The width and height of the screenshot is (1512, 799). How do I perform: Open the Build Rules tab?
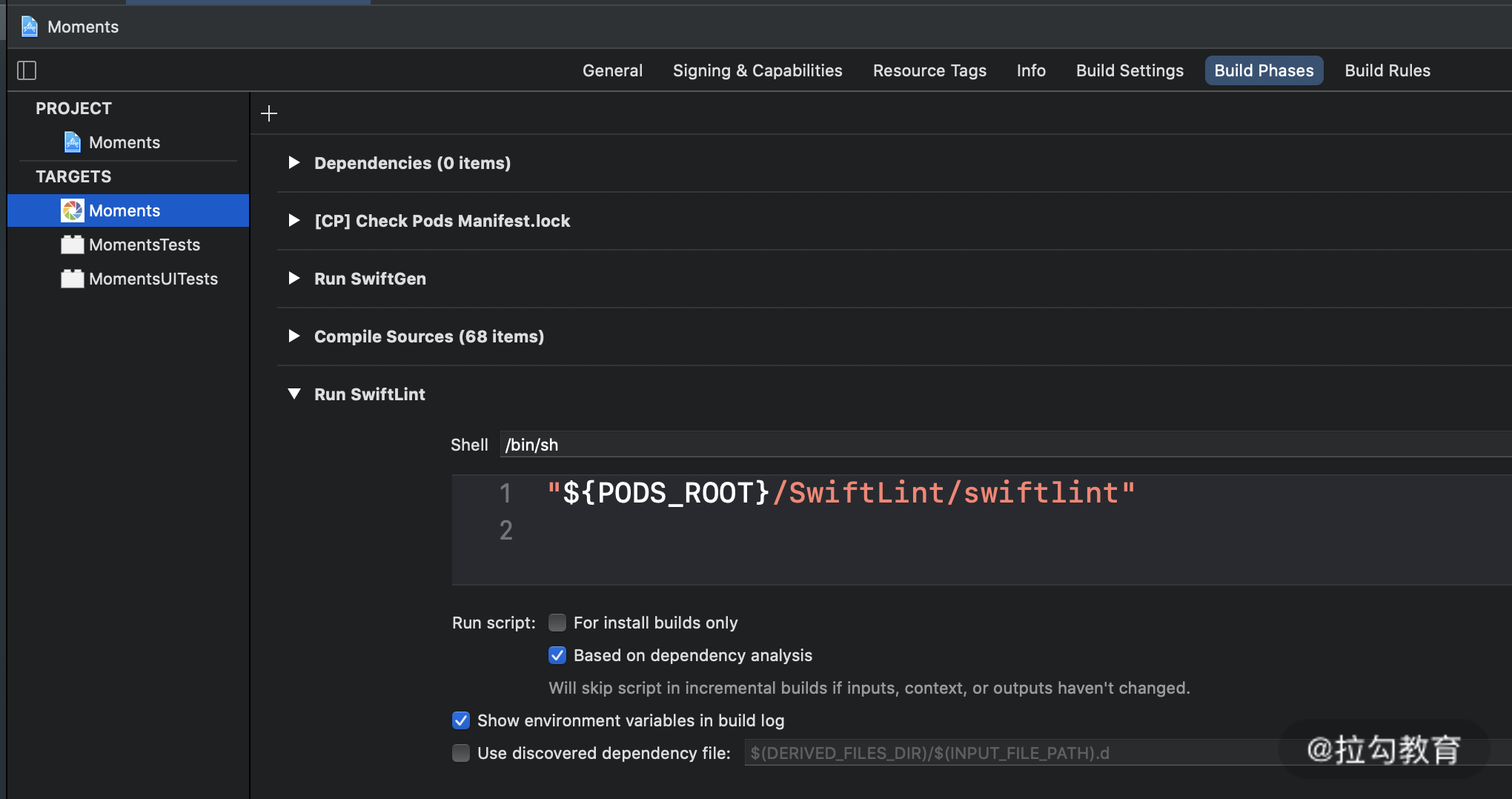[1387, 70]
